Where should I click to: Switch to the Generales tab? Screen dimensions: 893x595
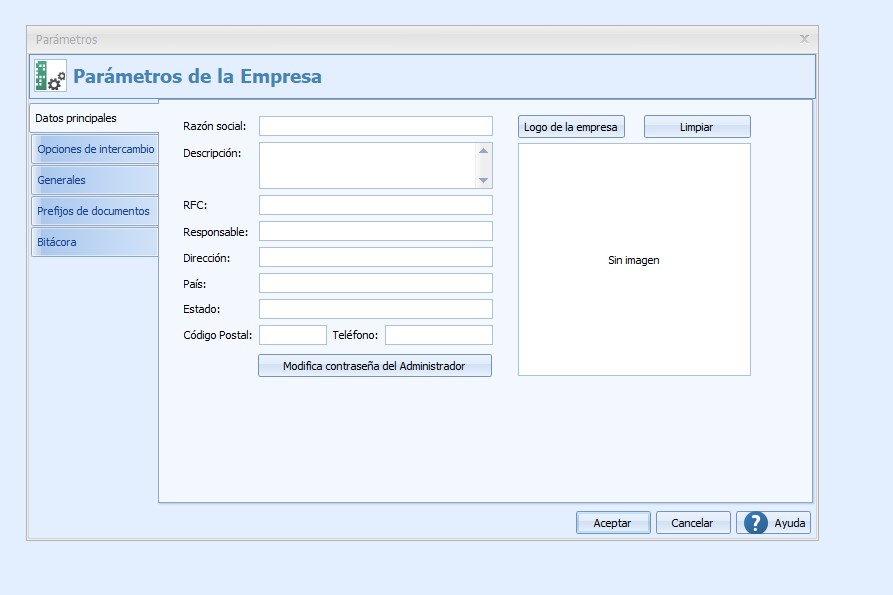click(95, 180)
